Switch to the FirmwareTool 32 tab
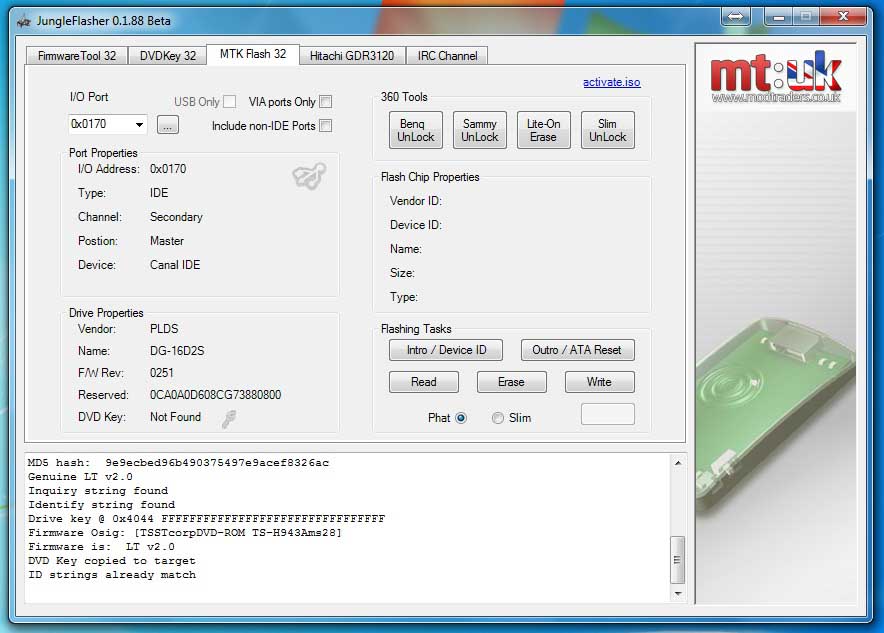 [x=77, y=56]
